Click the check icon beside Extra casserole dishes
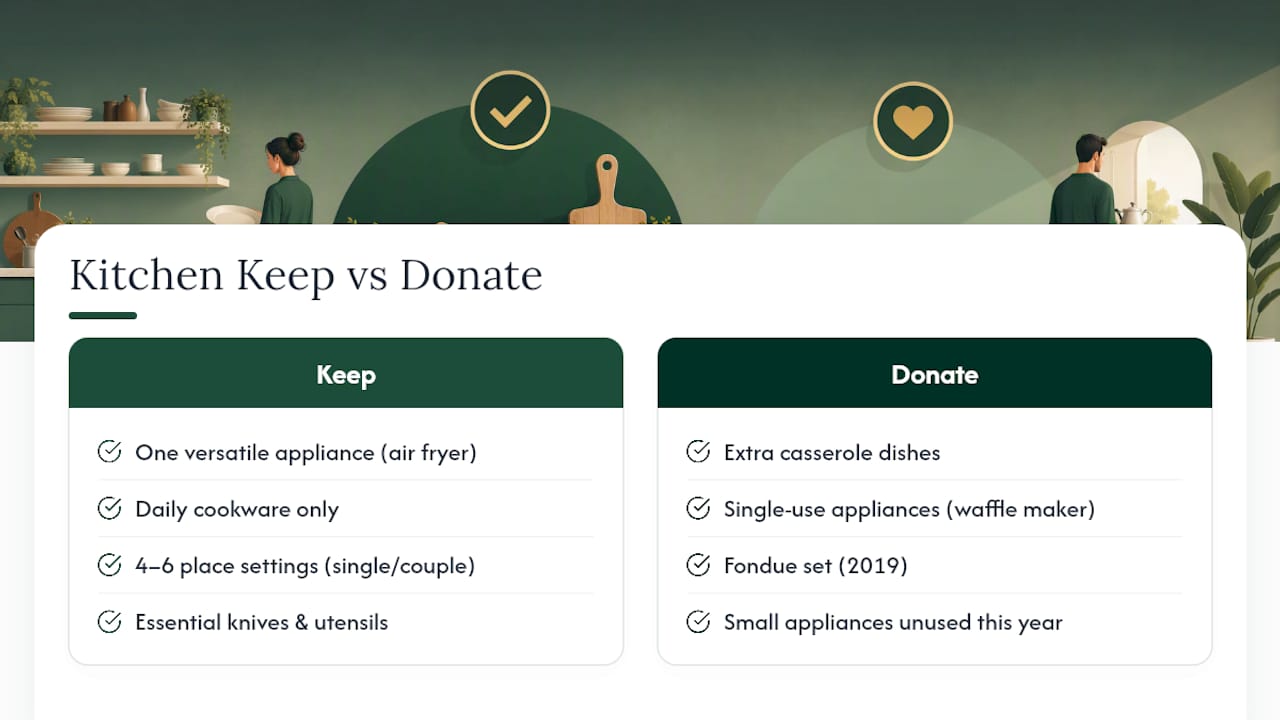The height and width of the screenshot is (720, 1280). [698, 452]
